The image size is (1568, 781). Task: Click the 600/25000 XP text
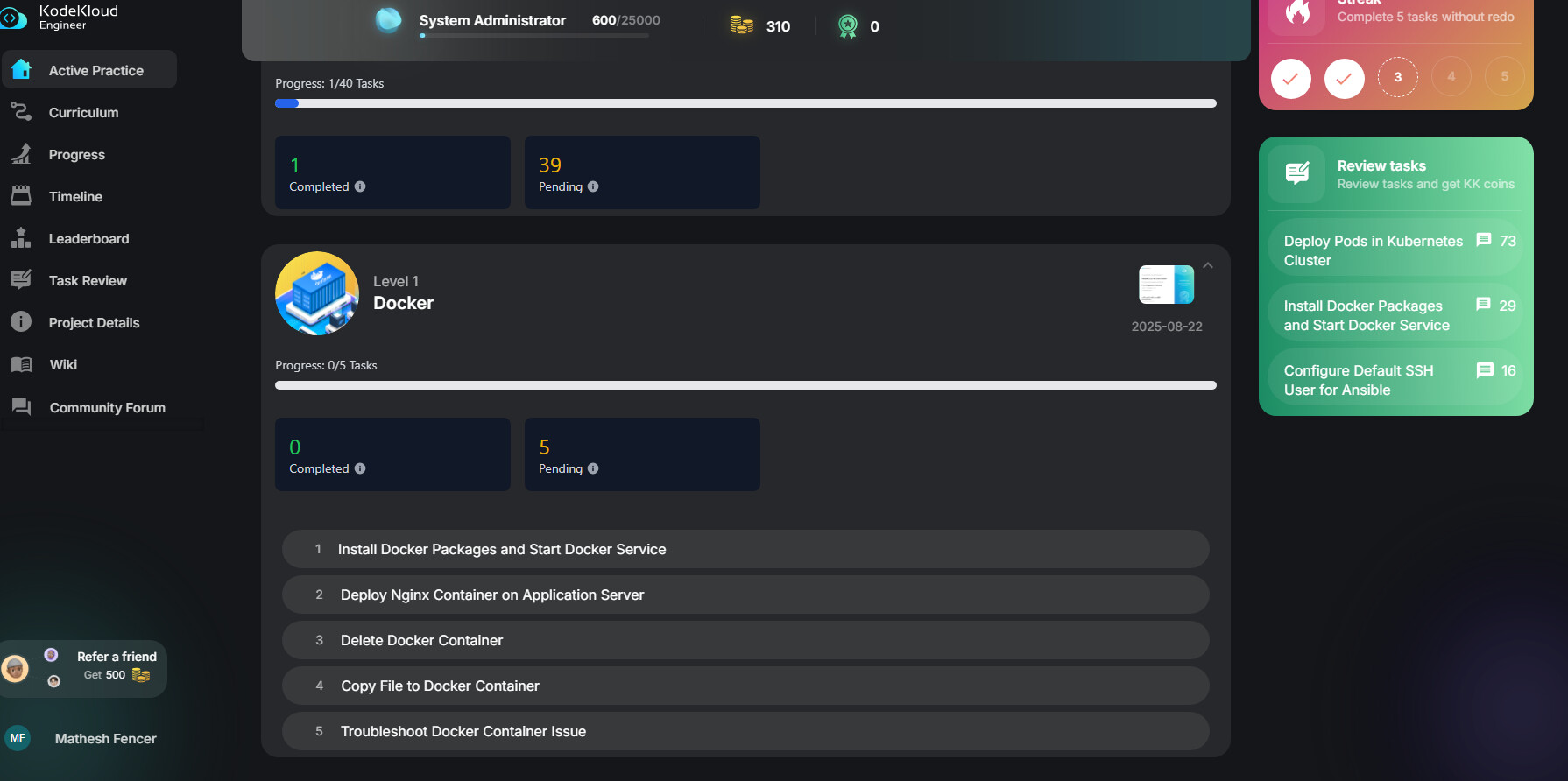point(626,20)
